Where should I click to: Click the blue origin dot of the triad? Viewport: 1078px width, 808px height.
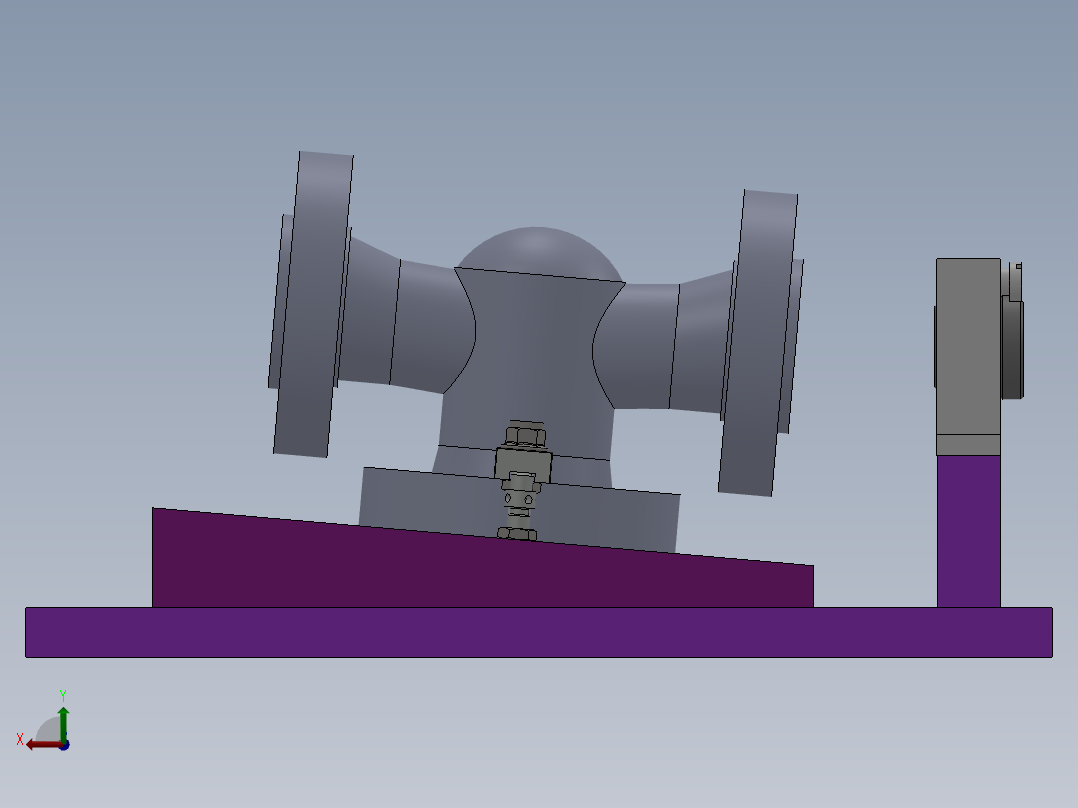[x=64, y=746]
